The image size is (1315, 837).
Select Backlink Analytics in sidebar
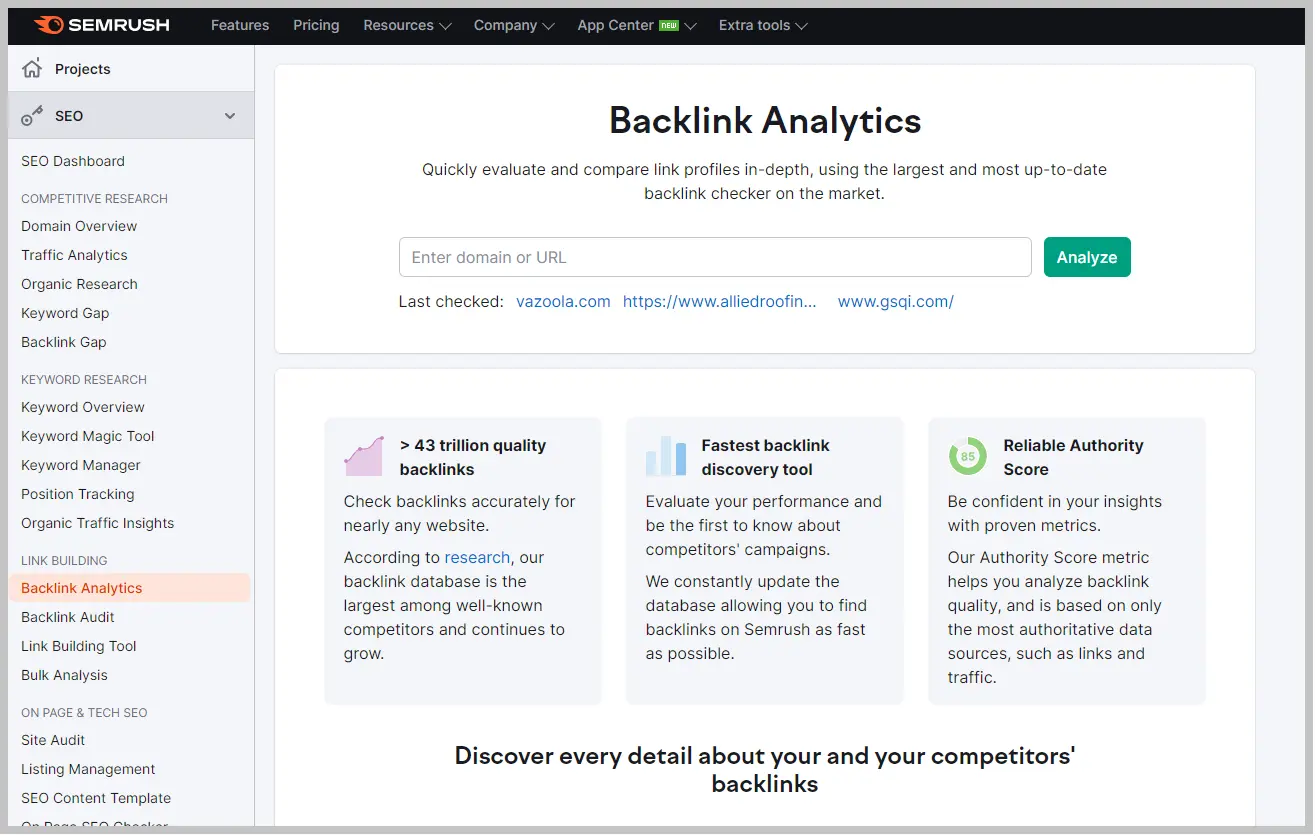pos(129,588)
